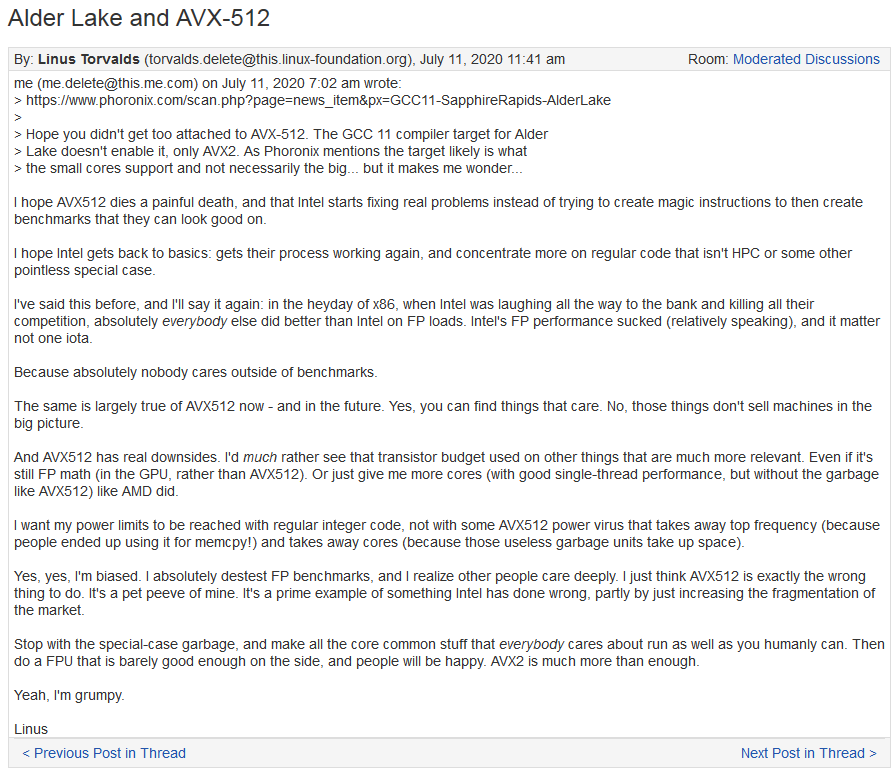Click "Because absolutely nobody cares outside of benchmarks"
The height and width of the screenshot is (771, 894).
click(196, 372)
